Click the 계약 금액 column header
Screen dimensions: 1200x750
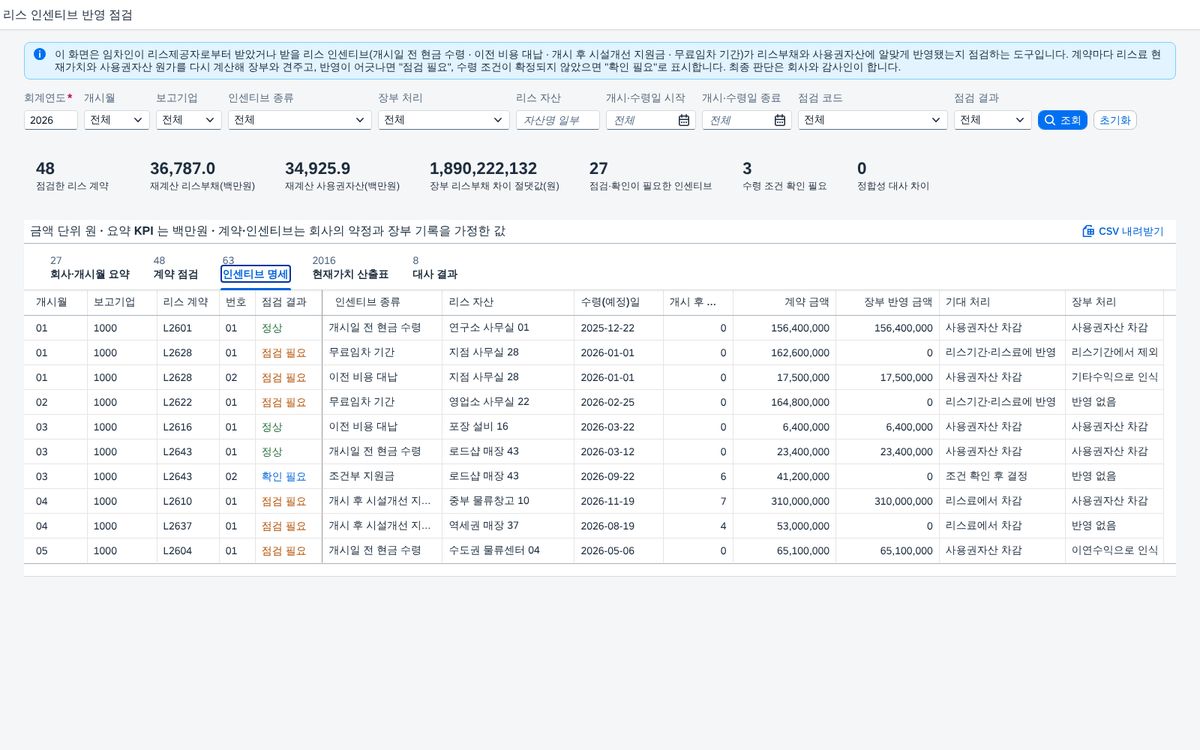point(785,302)
